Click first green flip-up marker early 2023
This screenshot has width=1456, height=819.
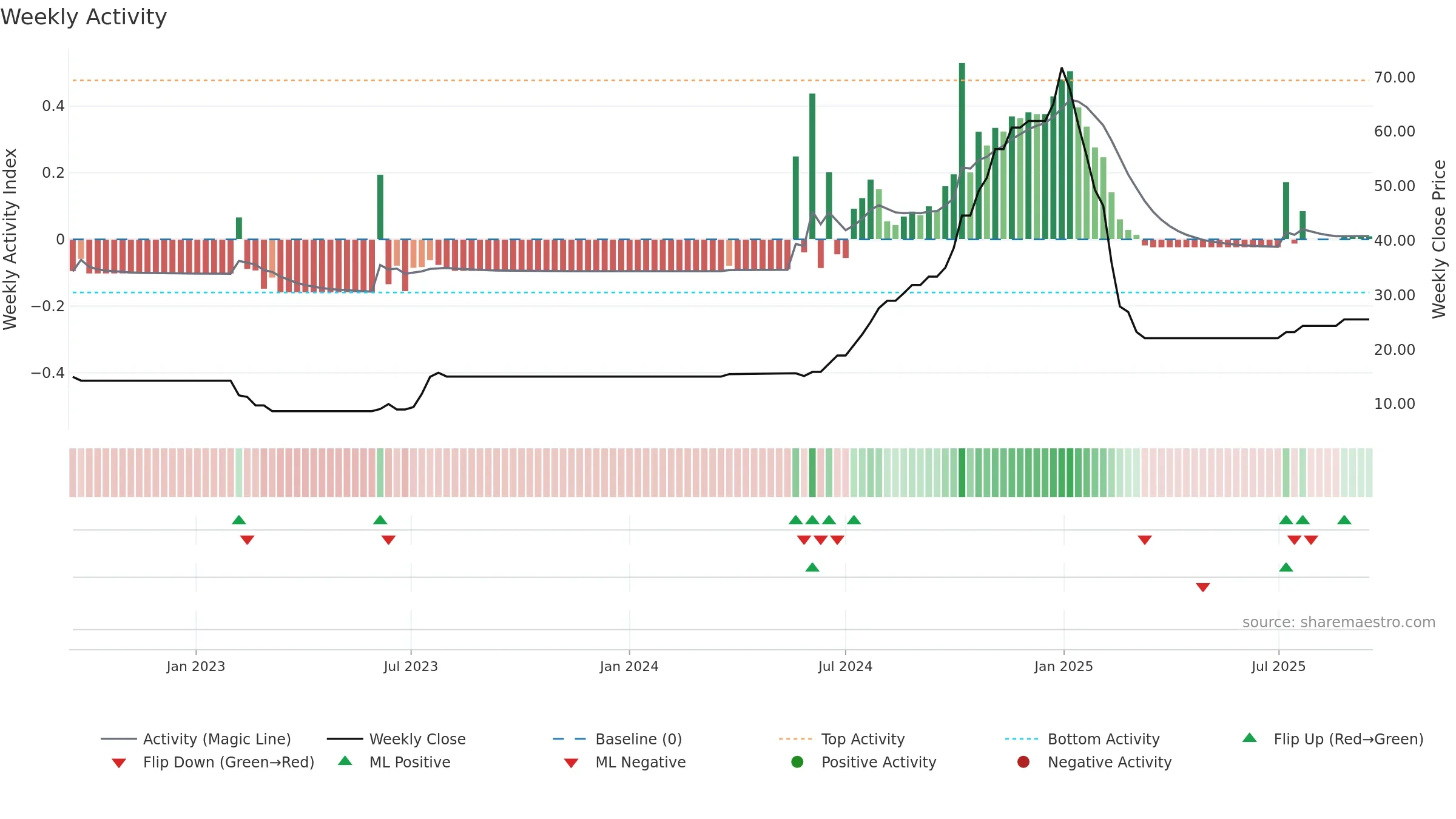(x=239, y=520)
